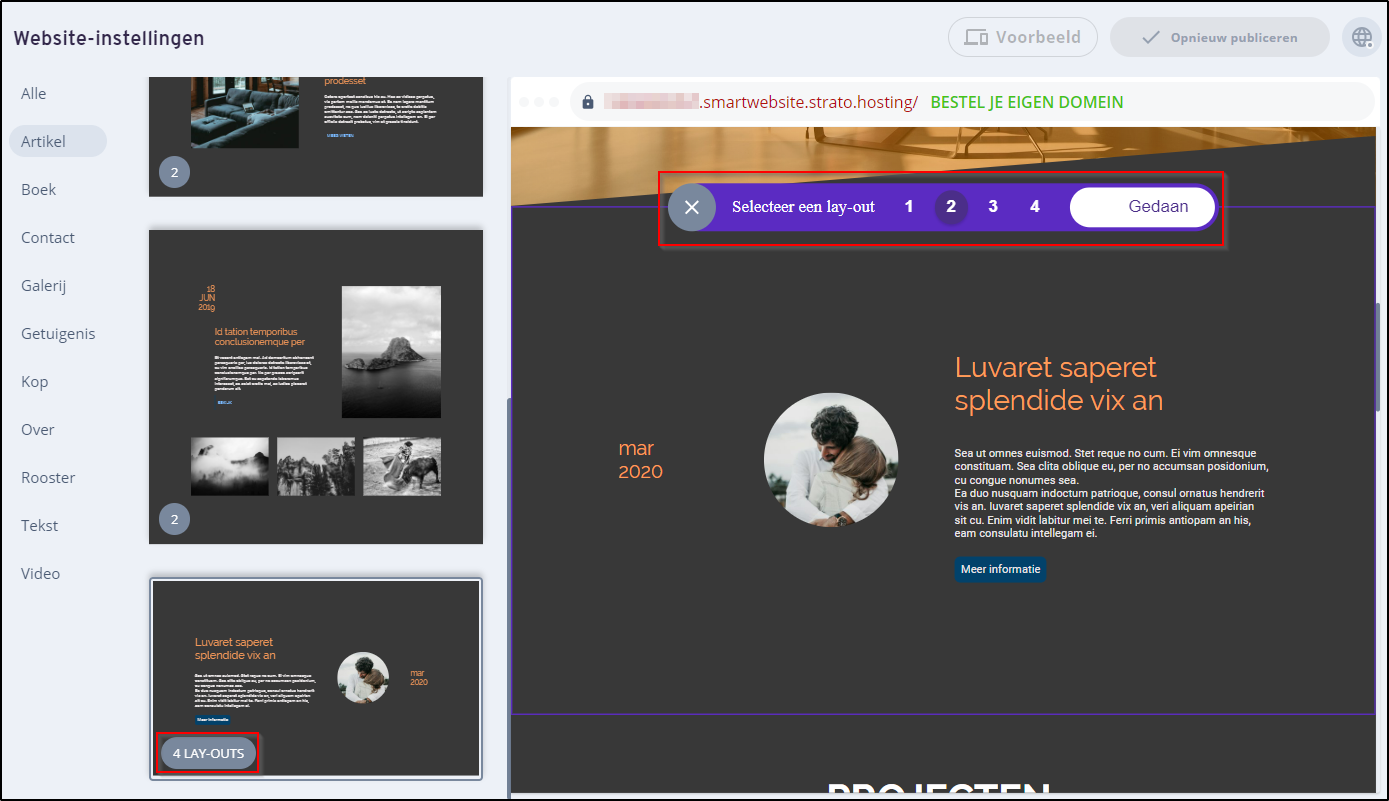Choose the Video category

point(41,574)
